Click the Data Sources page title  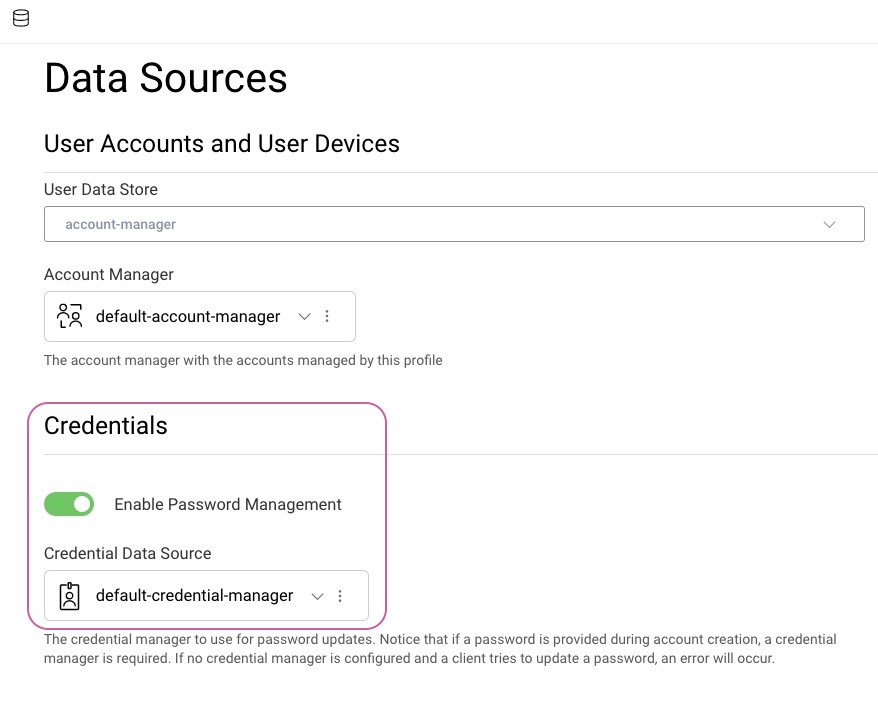[165, 78]
